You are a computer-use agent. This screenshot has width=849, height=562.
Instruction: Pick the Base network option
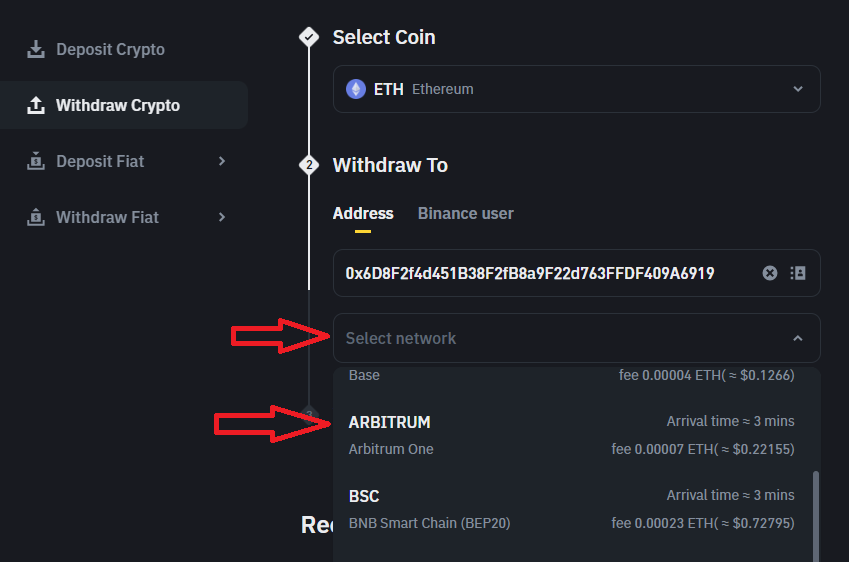[x=572, y=375]
